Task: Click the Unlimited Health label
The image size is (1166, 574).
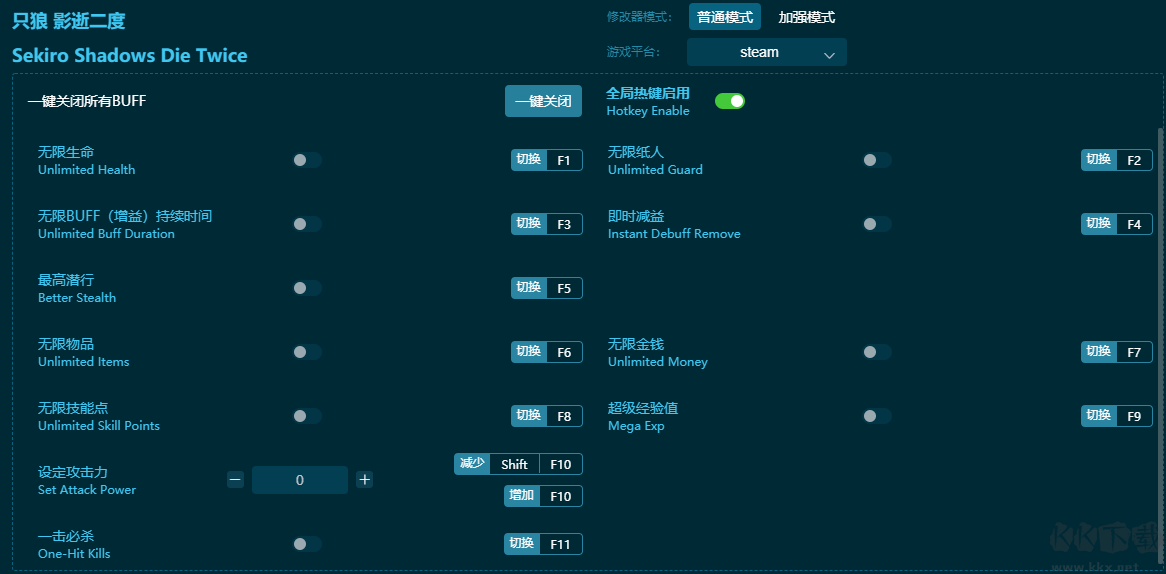Action: tap(86, 170)
